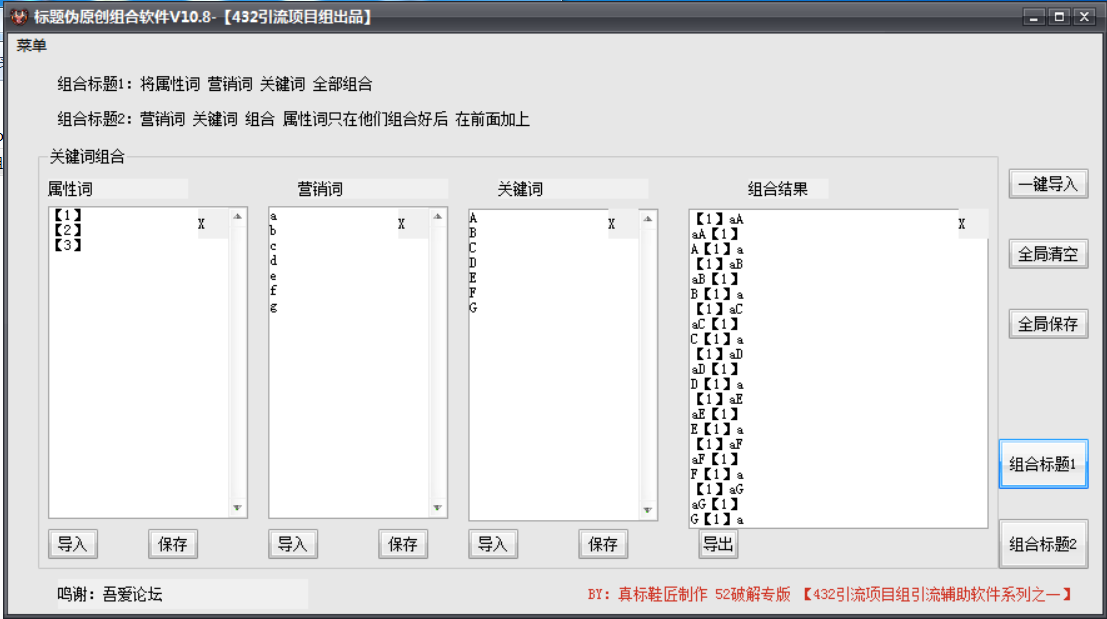Click the 组合标题2 button

click(1043, 544)
